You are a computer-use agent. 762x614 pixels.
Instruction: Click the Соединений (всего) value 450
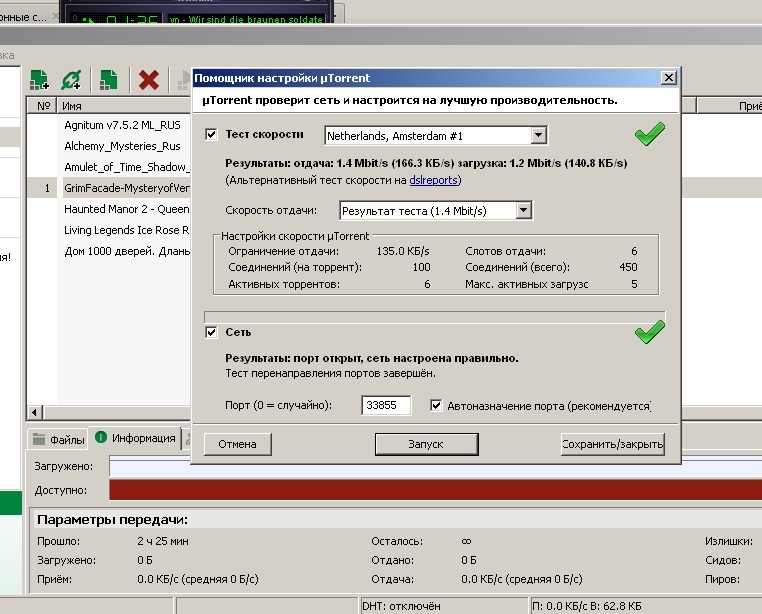[628, 267]
